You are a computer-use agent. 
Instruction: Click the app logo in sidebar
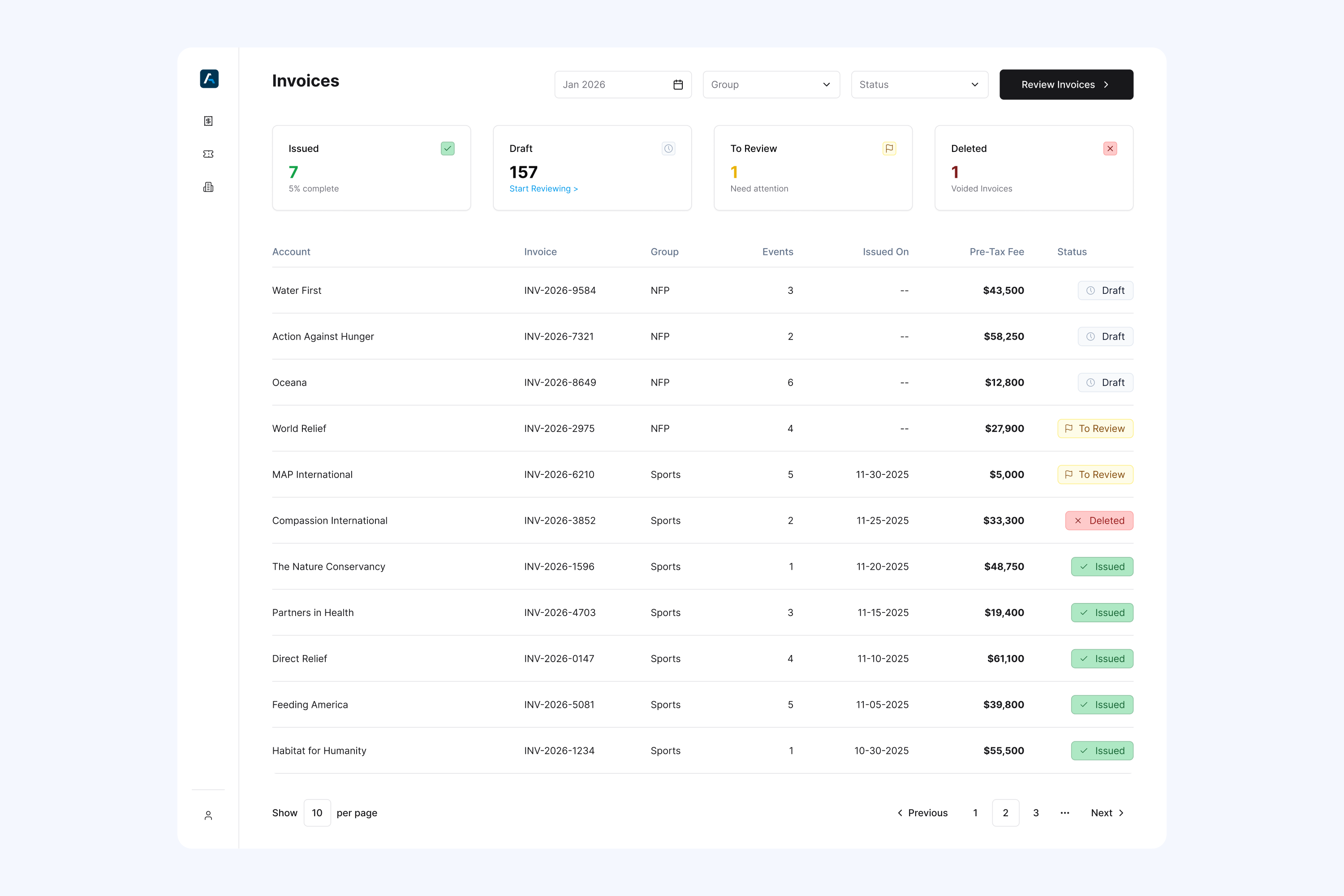(x=209, y=79)
